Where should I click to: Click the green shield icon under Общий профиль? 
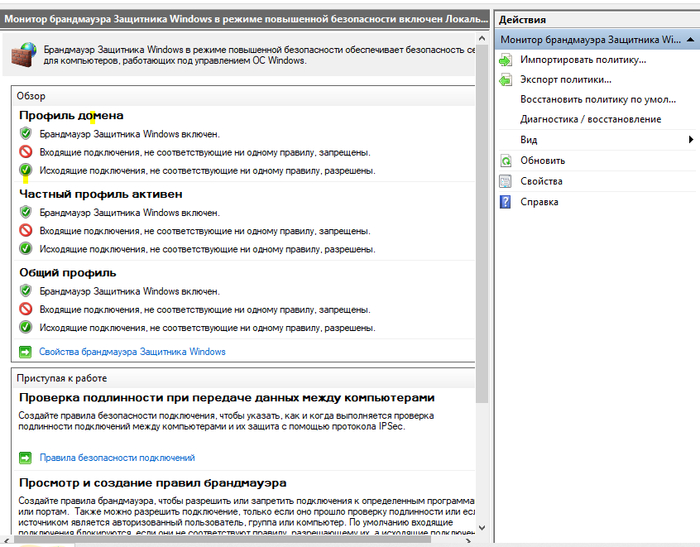[26, 291]
